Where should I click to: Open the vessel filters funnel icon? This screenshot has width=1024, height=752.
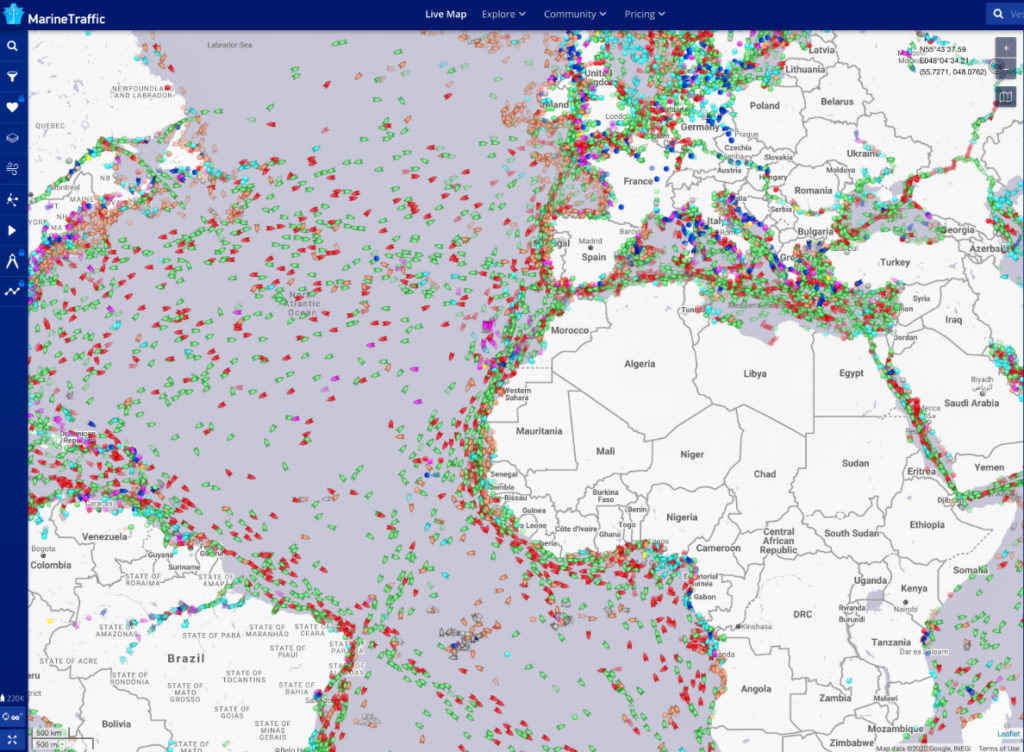pyautogui.click(x=13, y=76)
